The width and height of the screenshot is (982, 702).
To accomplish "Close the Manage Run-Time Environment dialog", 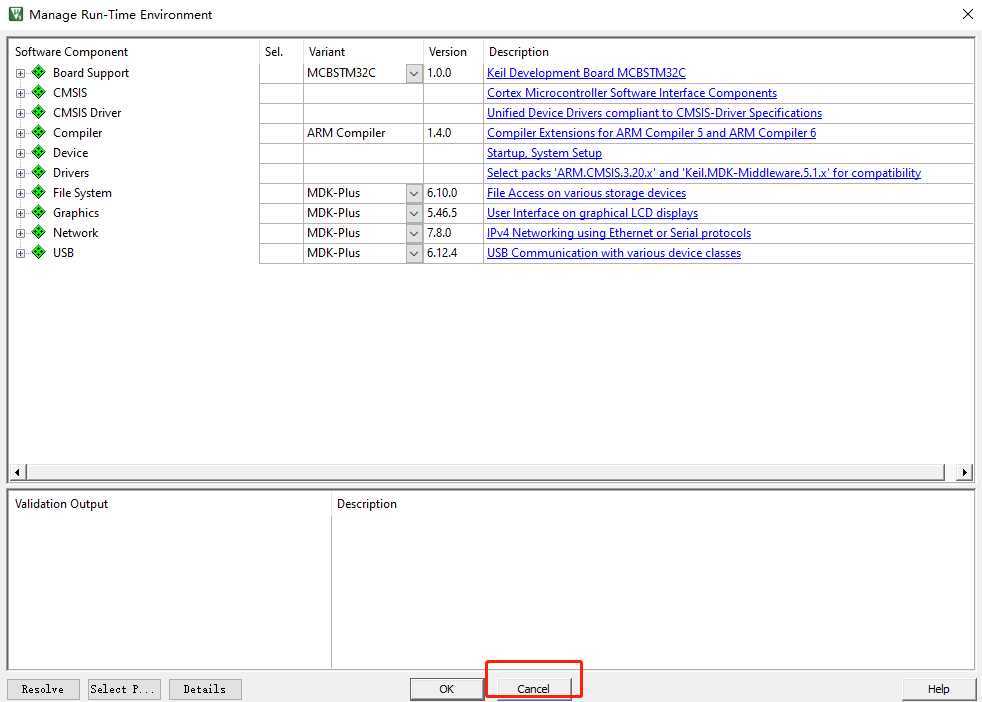I will tap(968, 14).
